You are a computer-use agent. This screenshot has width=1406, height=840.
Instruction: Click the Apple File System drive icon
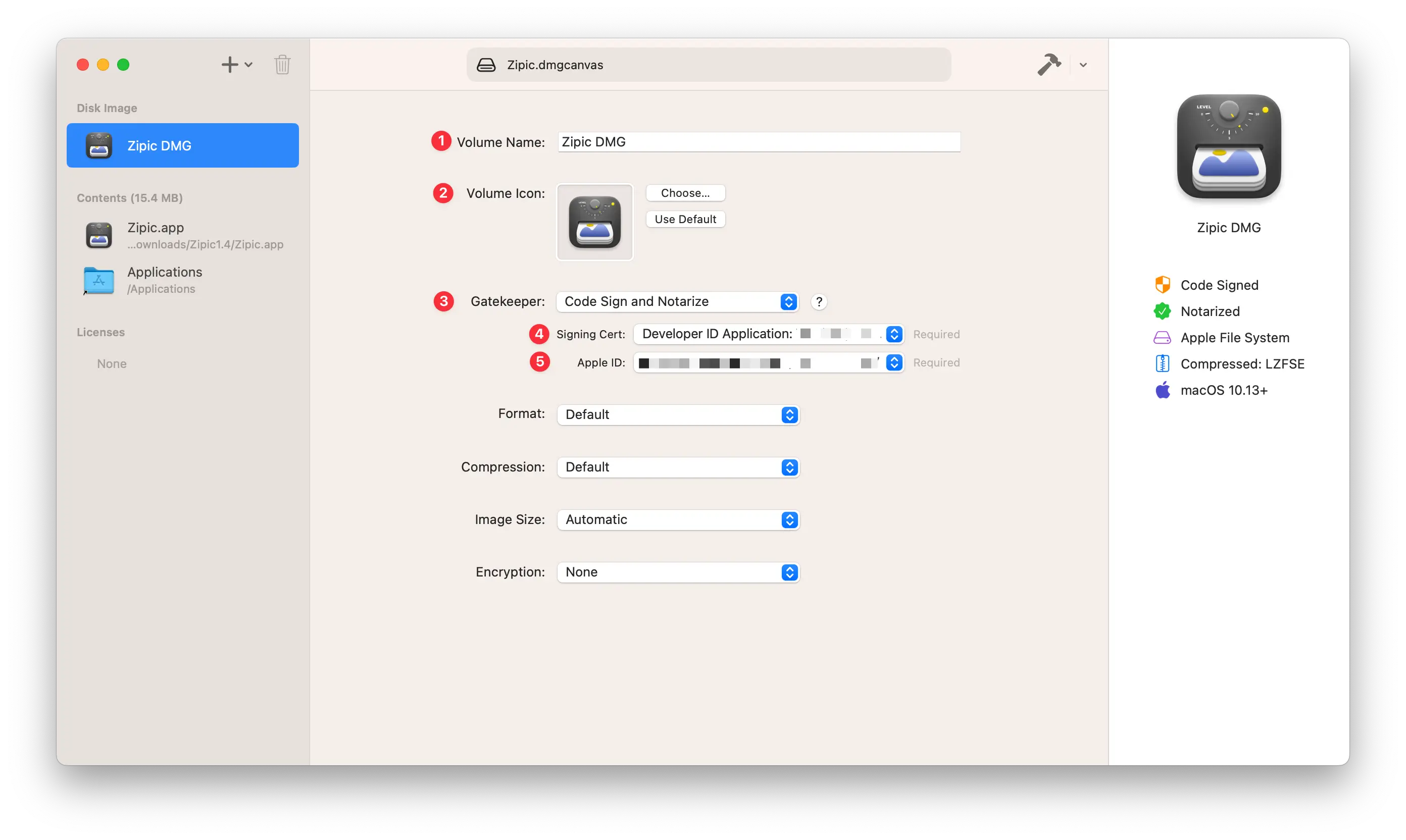(x=1162, y=338)
